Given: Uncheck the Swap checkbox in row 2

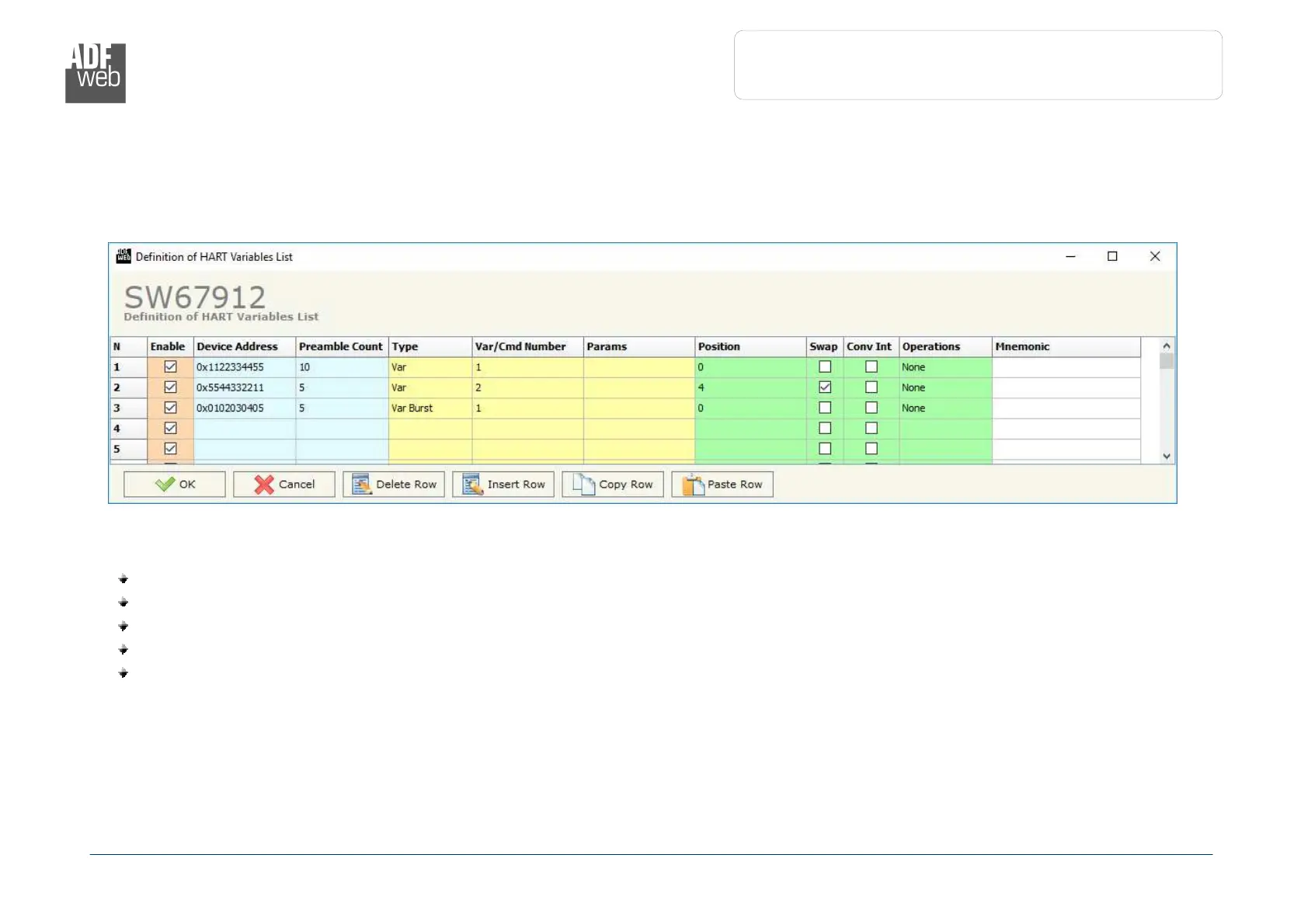Looking at the screenshot, I should 825,387.
